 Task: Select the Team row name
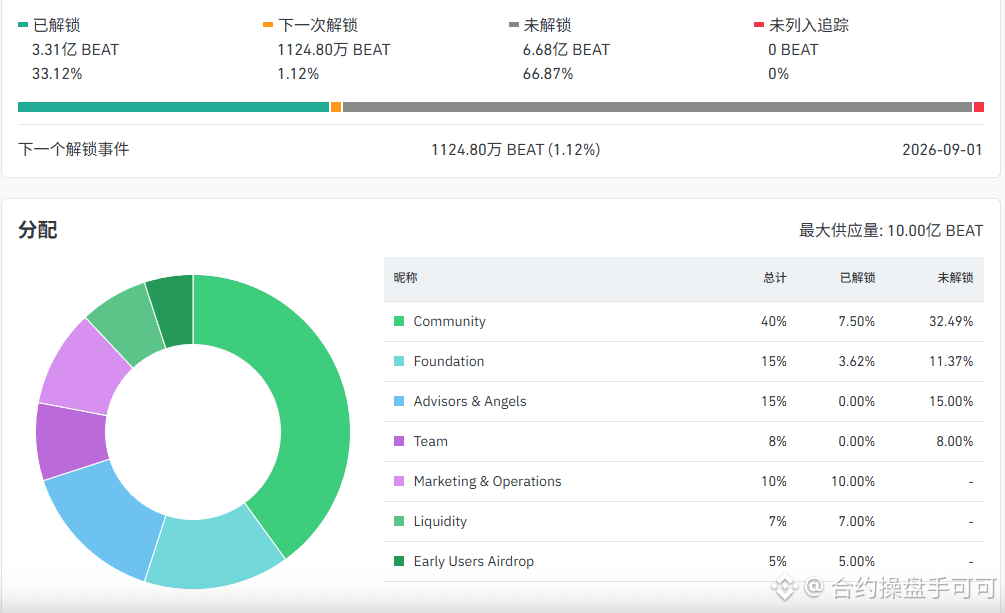(x=431, y=441)
